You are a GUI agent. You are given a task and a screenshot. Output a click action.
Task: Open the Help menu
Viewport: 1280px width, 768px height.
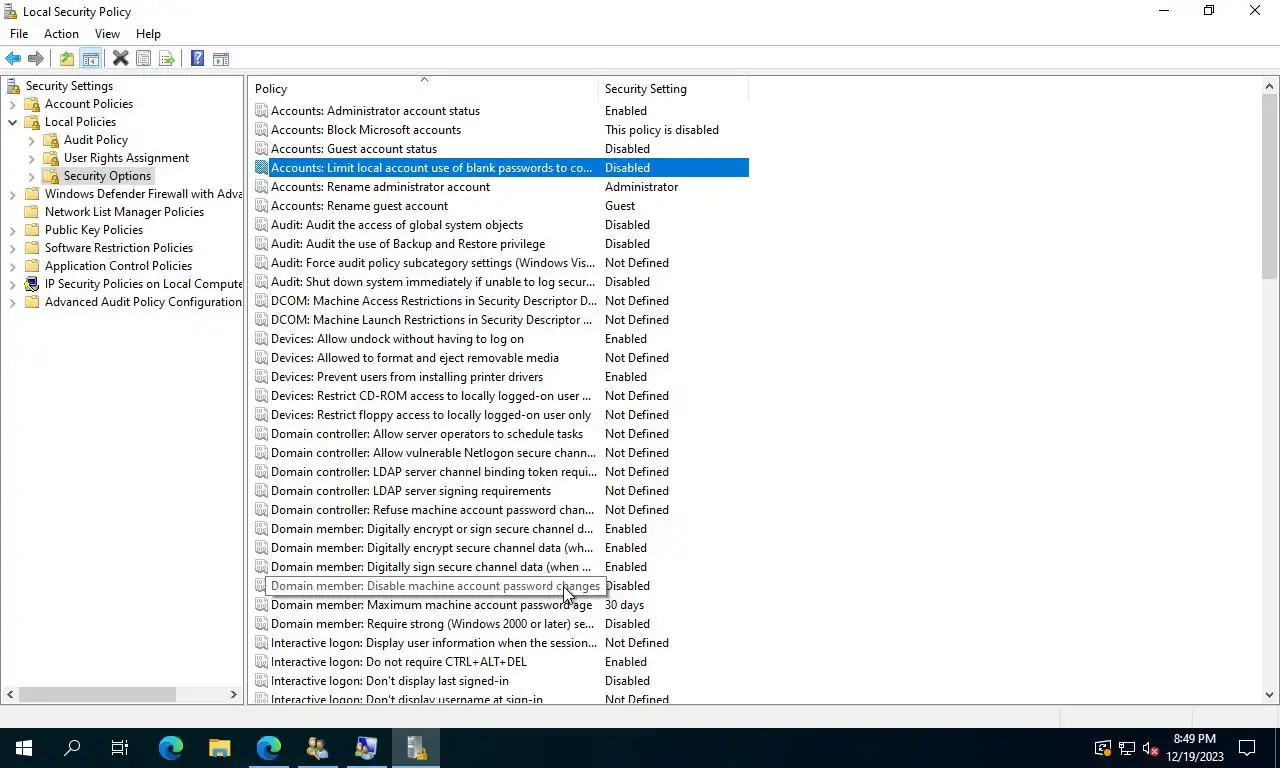[x=148, y=34]
